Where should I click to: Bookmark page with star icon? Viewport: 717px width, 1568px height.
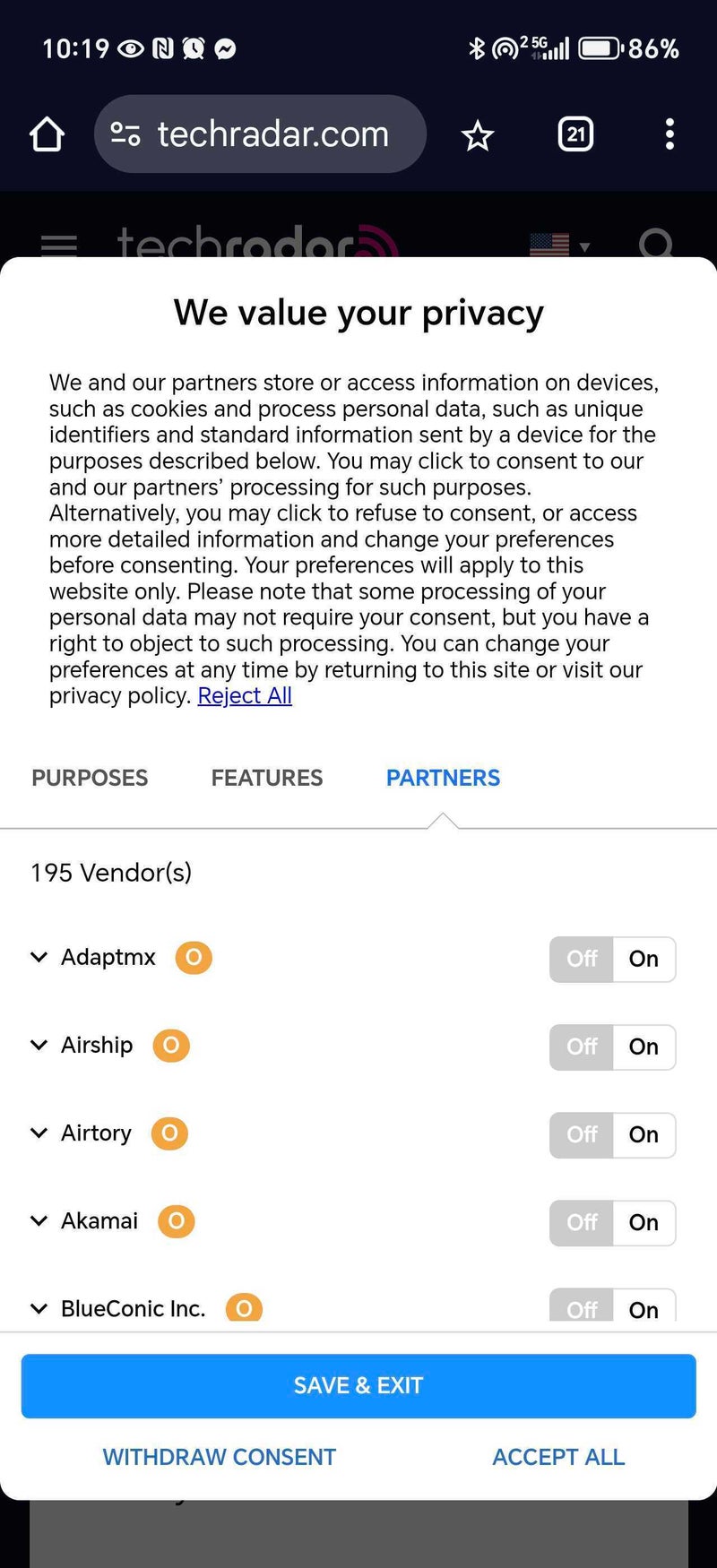(477, 136)
